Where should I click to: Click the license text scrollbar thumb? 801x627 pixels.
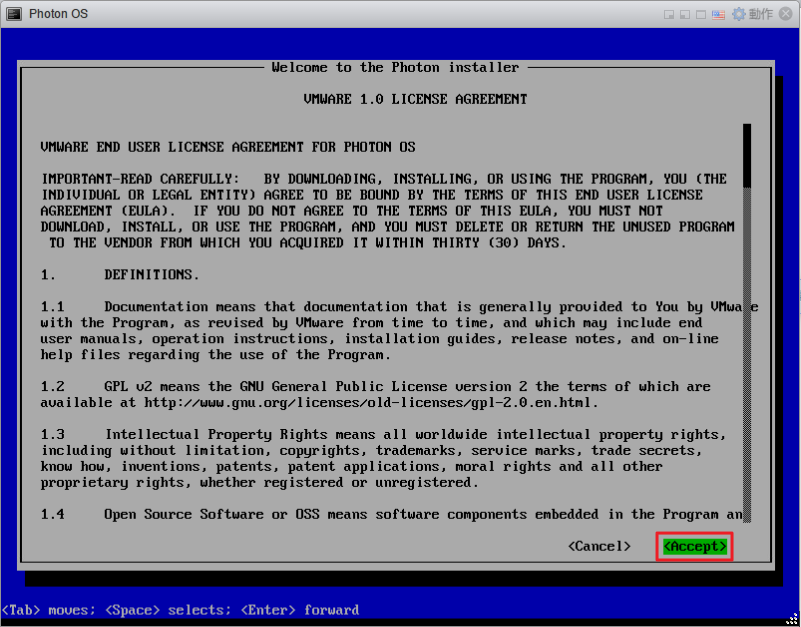[747, 155]
